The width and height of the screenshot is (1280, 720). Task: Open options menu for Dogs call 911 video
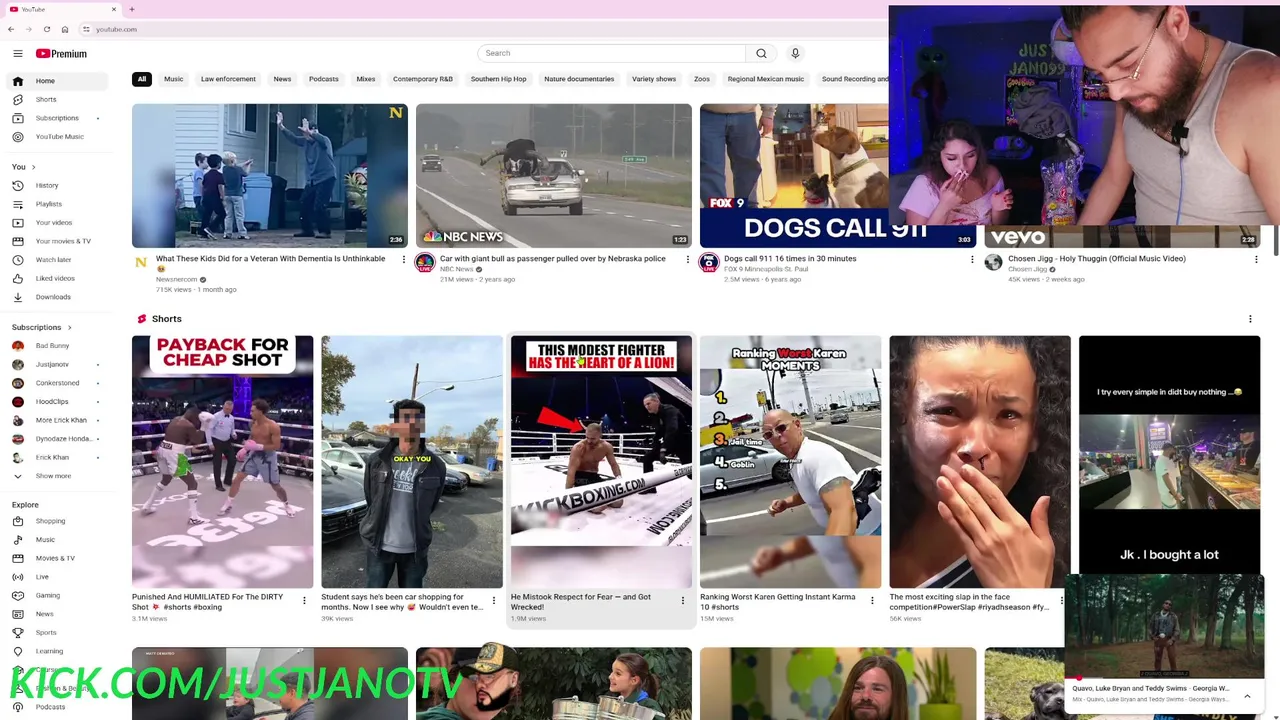coord(972,260)
